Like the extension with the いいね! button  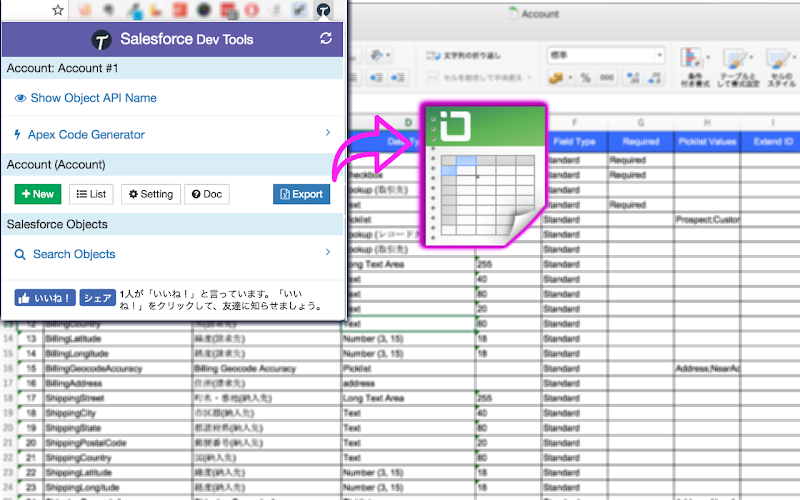(x=45, y=298)
